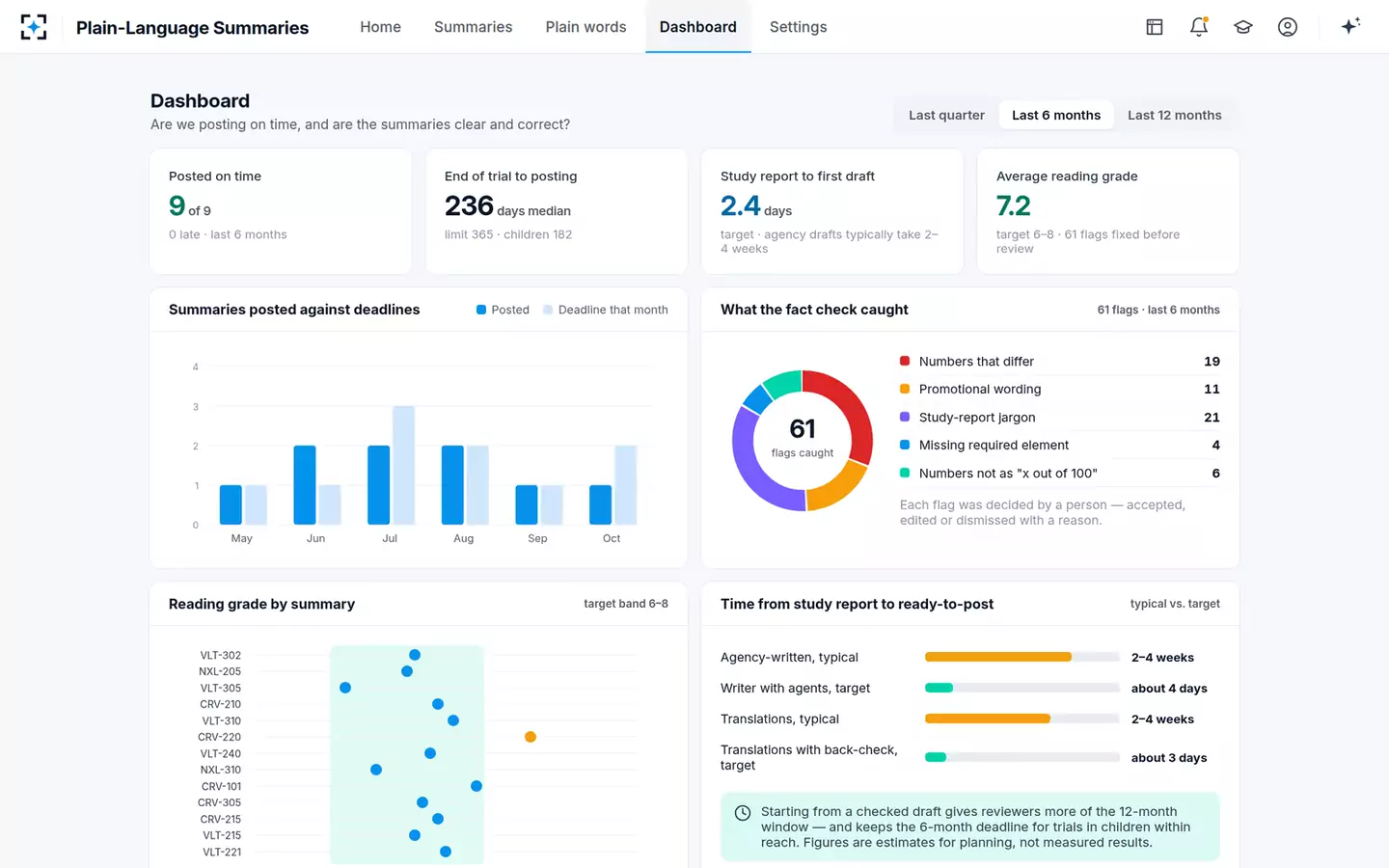Select the Last 6 months time range
Image resolution: width=1389 pixels, height=868 pixels.
point(1056,115)
